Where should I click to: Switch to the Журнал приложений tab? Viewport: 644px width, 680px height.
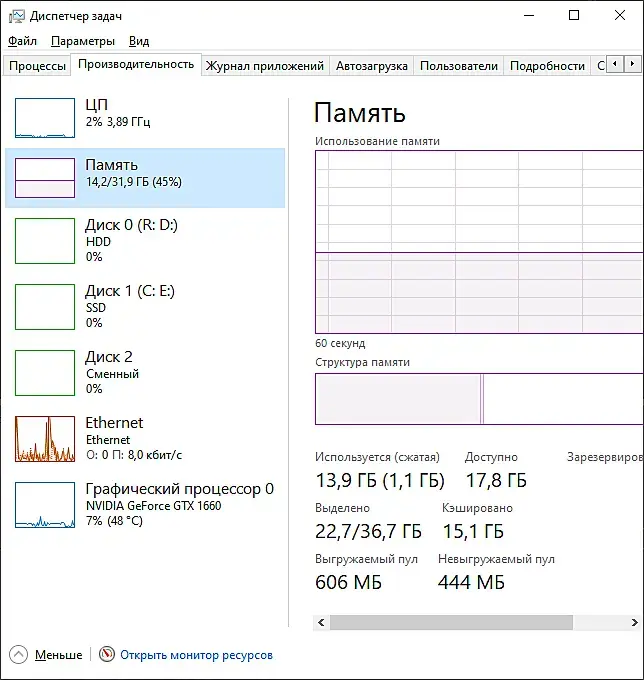click(265, 66)
